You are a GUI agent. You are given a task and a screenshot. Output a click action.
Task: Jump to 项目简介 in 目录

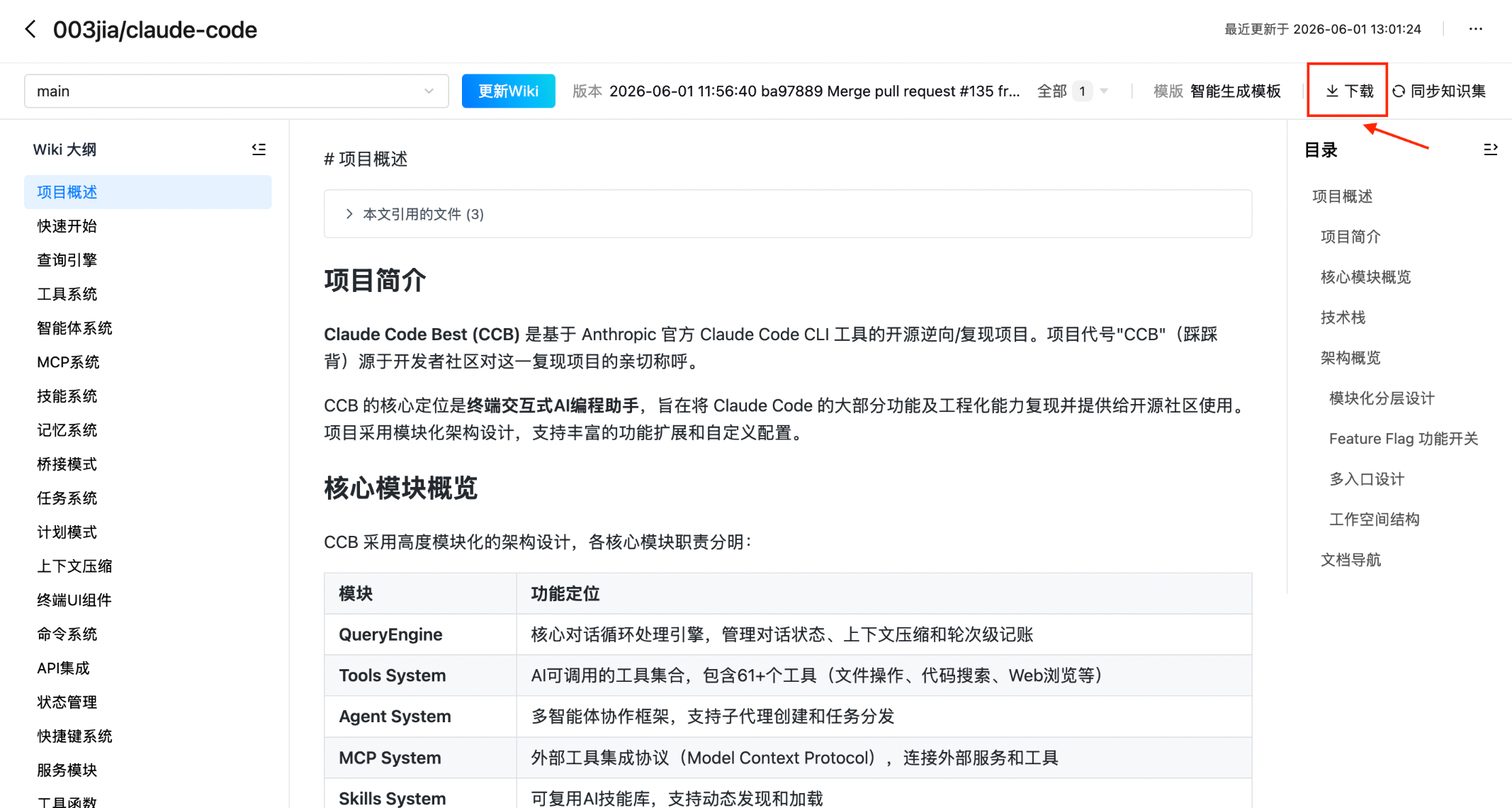tap(1350, 237)
